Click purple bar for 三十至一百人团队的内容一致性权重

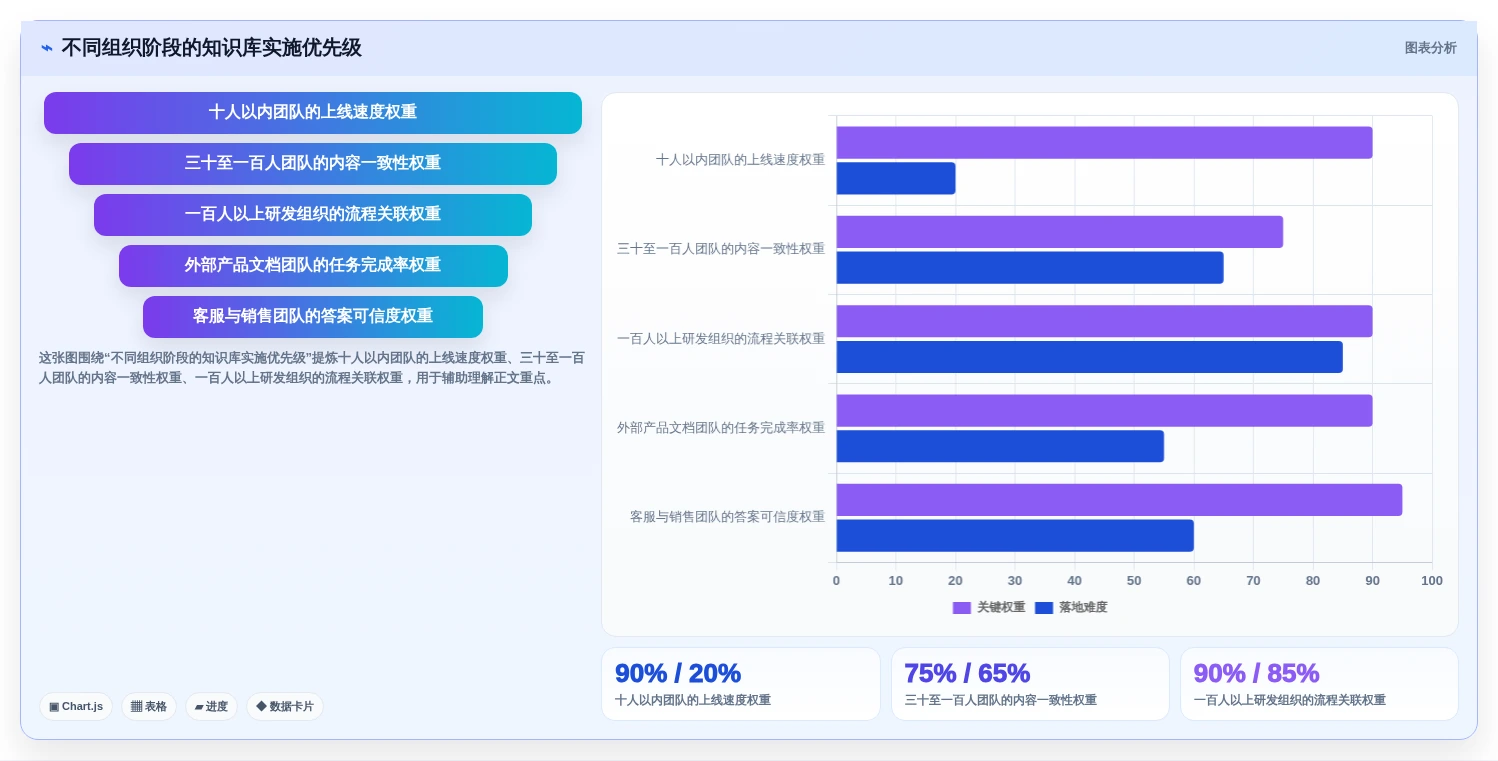pyautogui.click(x=1060, y=232)
